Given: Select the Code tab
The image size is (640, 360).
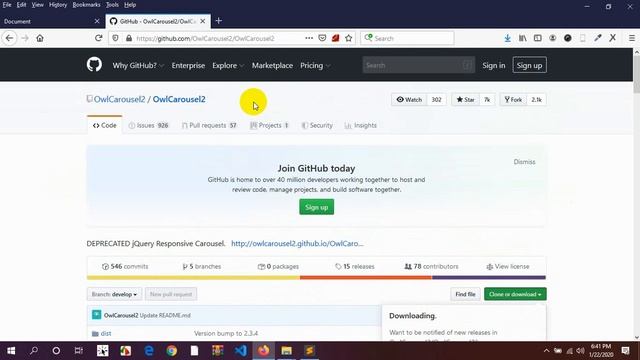Looking at the screenshot, I should point(104,125).
